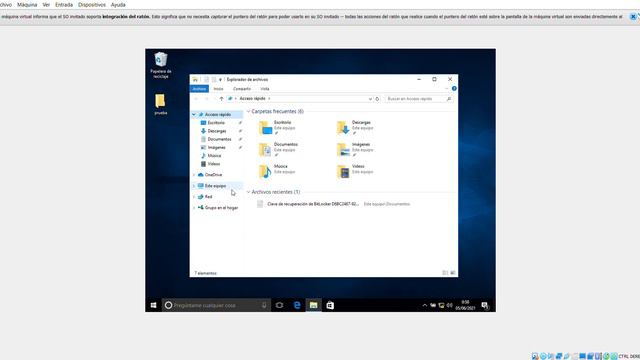The height and width of the screenshot is (360, 640).
Task: Open the blue Archivo tab in Explorer
Action: click(199, 89)
